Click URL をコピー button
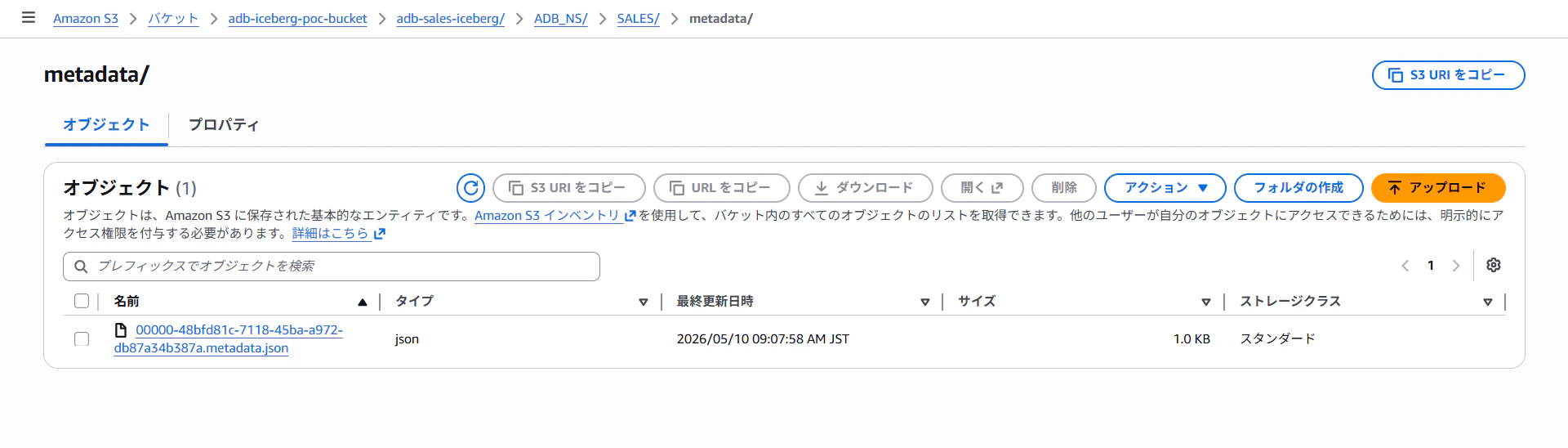 [x=721, y=188]
